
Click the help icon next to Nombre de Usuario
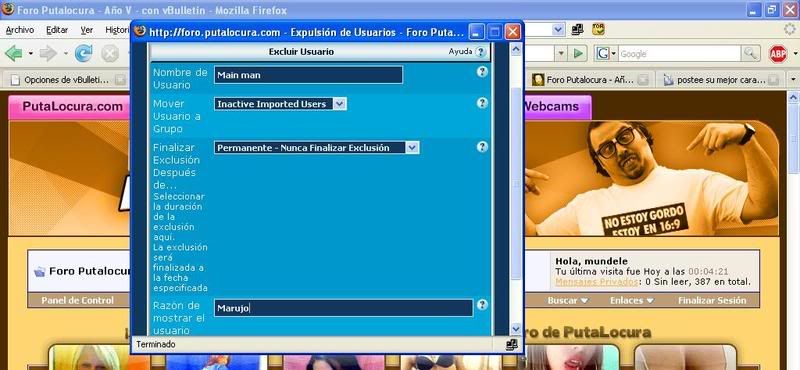point(482,72)
